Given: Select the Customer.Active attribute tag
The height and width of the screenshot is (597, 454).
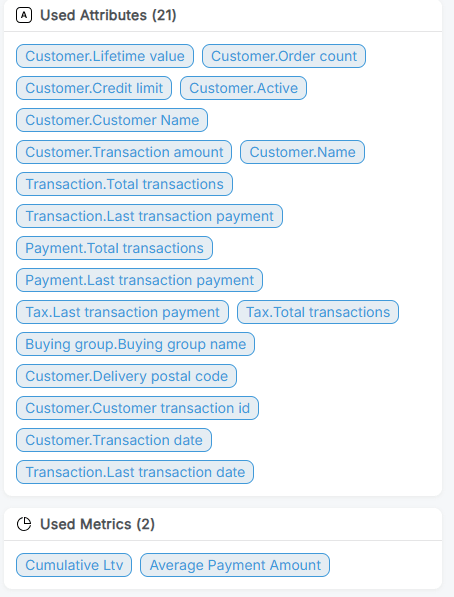Looking at the screenshot, I should (243, 88).
